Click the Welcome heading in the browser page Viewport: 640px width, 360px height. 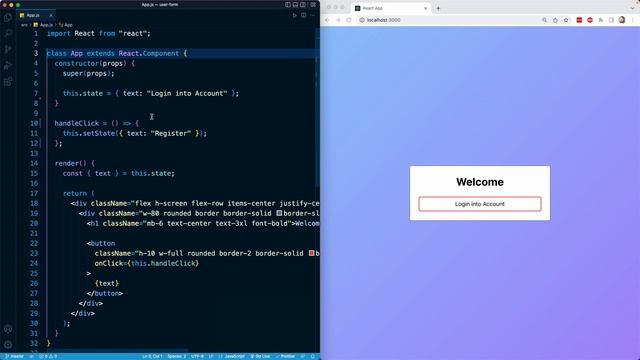[480, 182]
